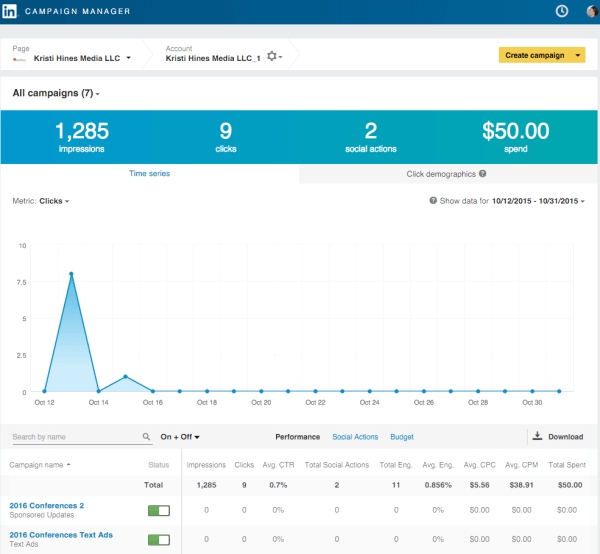
Task: Expand the Page selector dropdown
Action: (129, 58)
